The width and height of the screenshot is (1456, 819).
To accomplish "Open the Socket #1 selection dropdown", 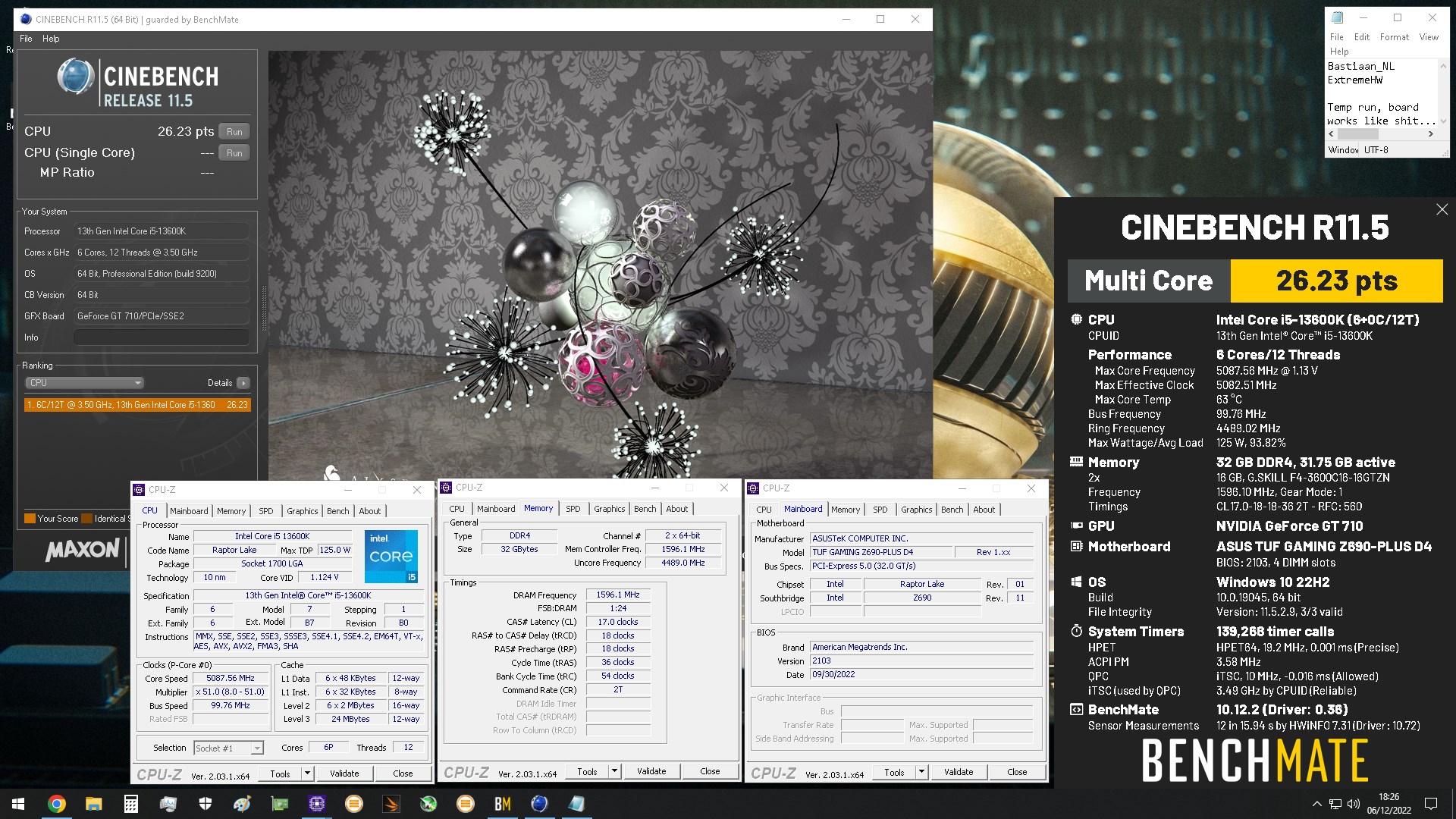I will (228, 748).
